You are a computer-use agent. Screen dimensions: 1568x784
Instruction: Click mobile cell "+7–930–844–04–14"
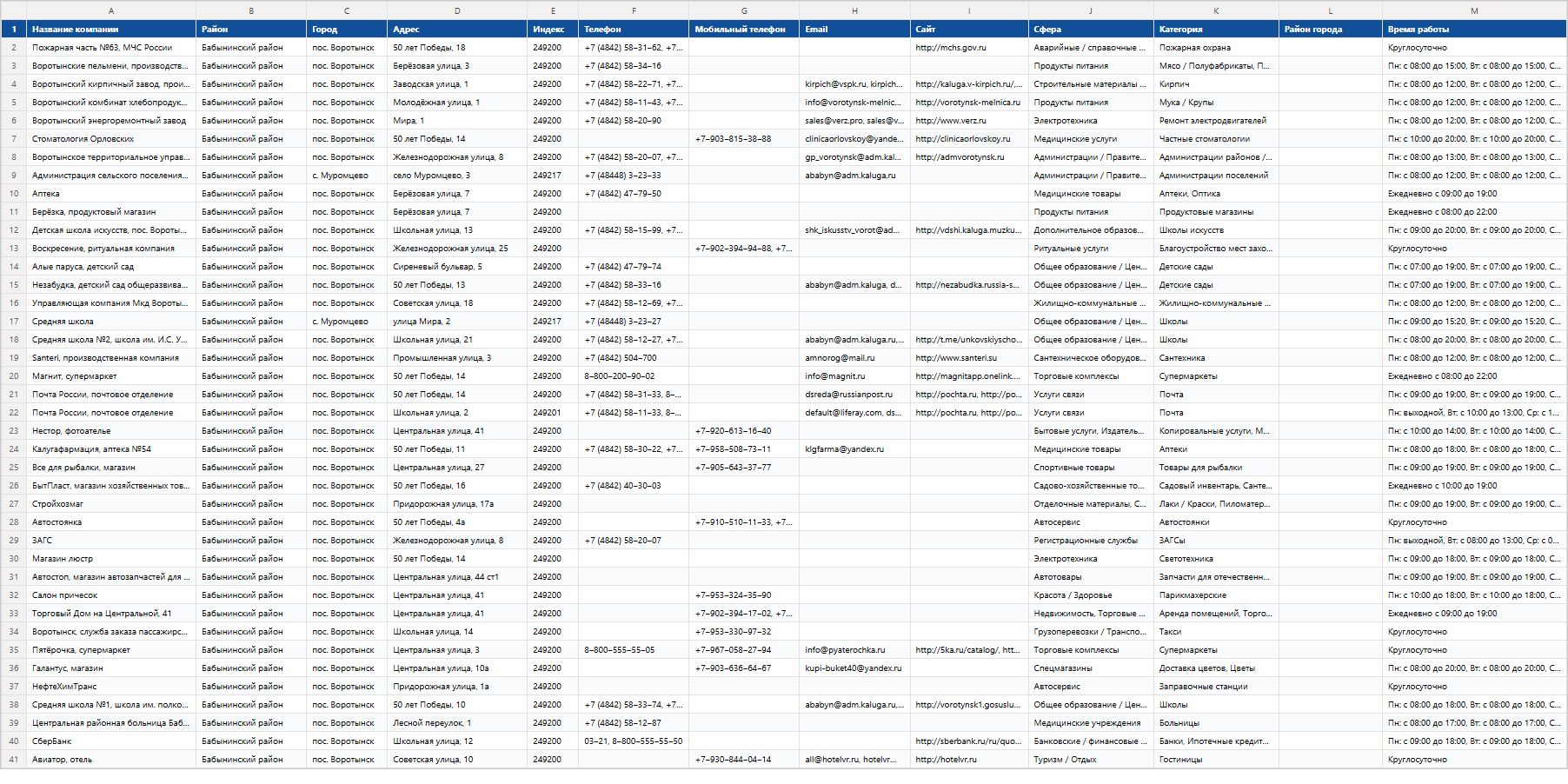744,760
